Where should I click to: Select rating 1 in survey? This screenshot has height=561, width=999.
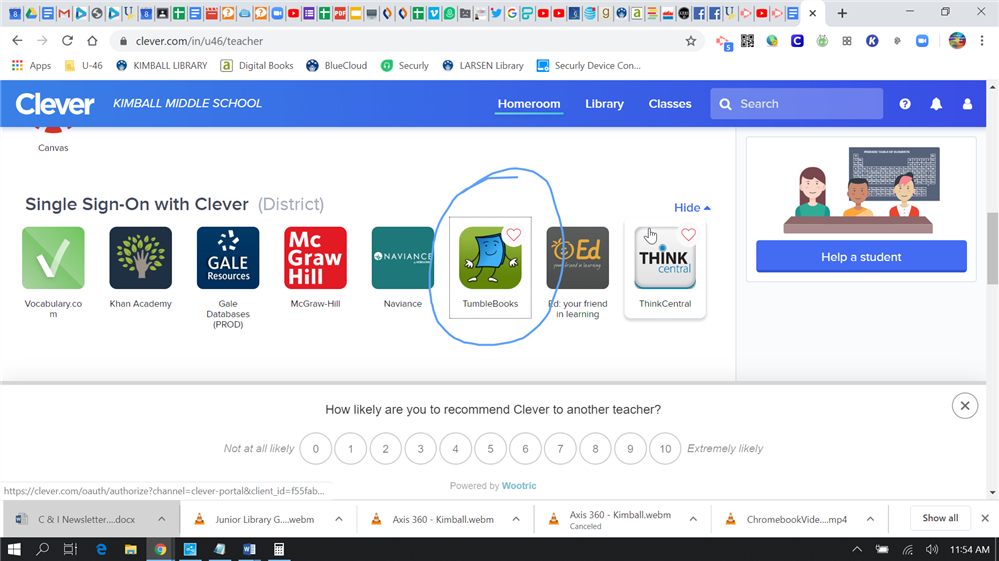[x=350, y=448]
